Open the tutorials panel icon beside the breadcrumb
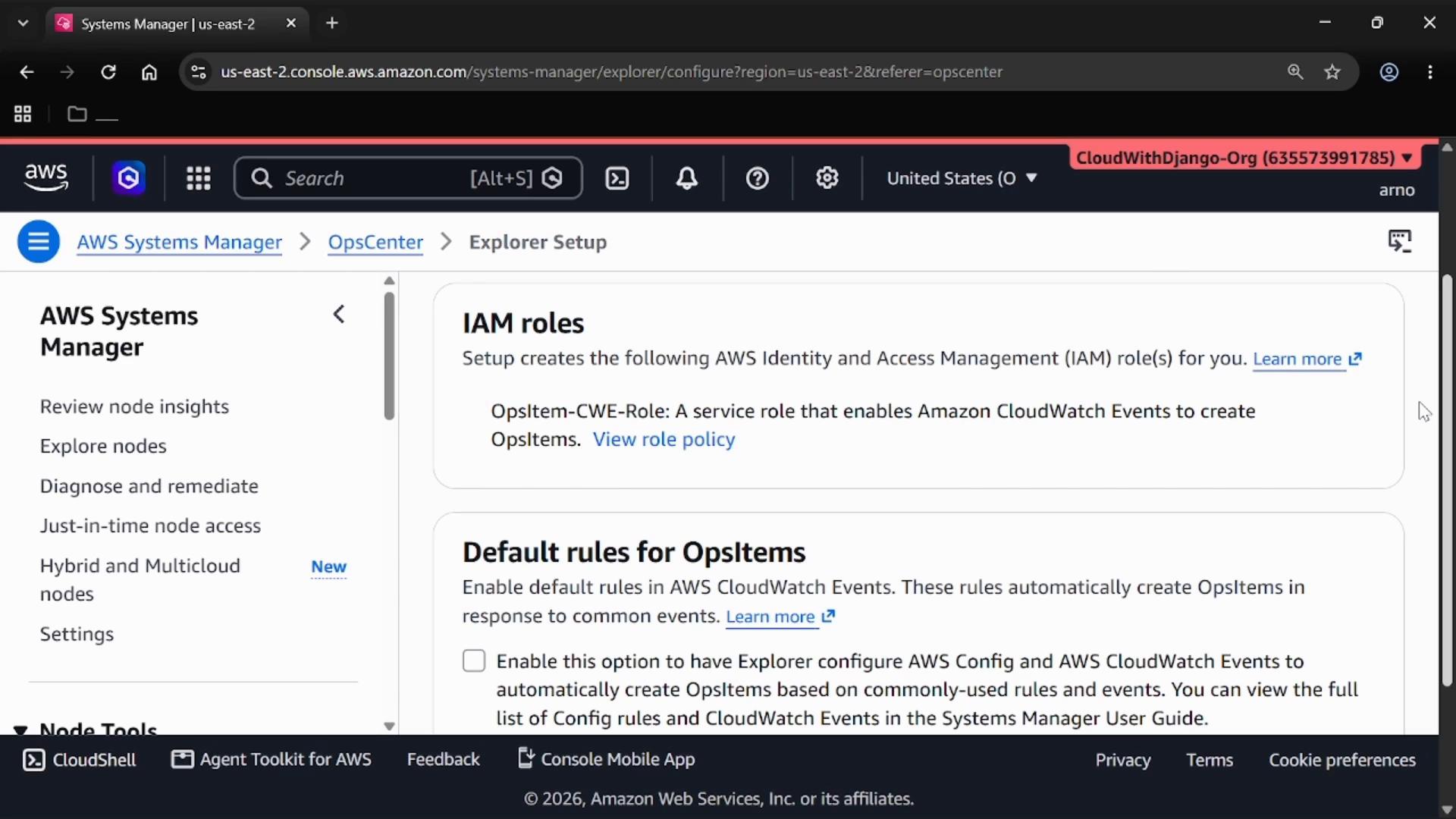This screenshot has height=819, width=1456. point(1400,242)
